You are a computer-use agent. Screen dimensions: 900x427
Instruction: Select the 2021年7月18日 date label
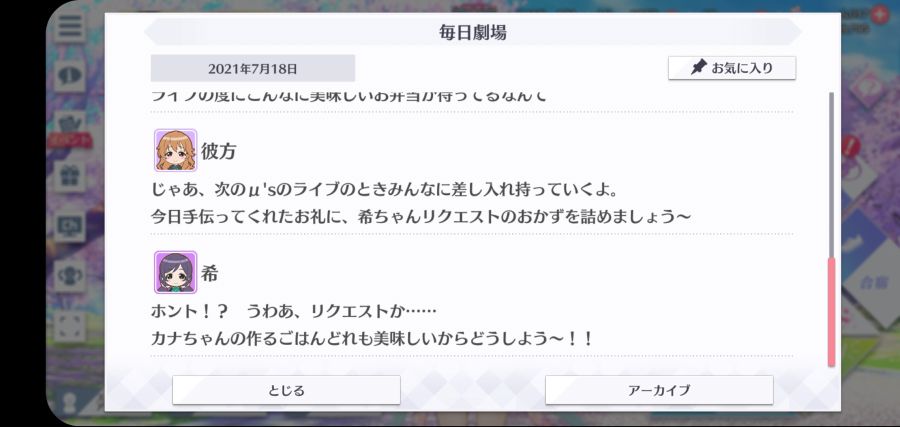pyautogui.click(x=253, y=68)
